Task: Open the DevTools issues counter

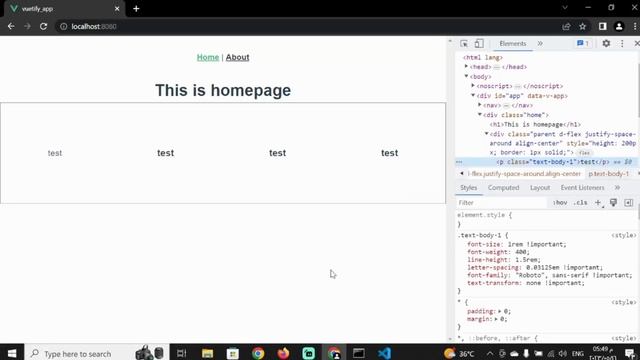Action: [582, 43]
